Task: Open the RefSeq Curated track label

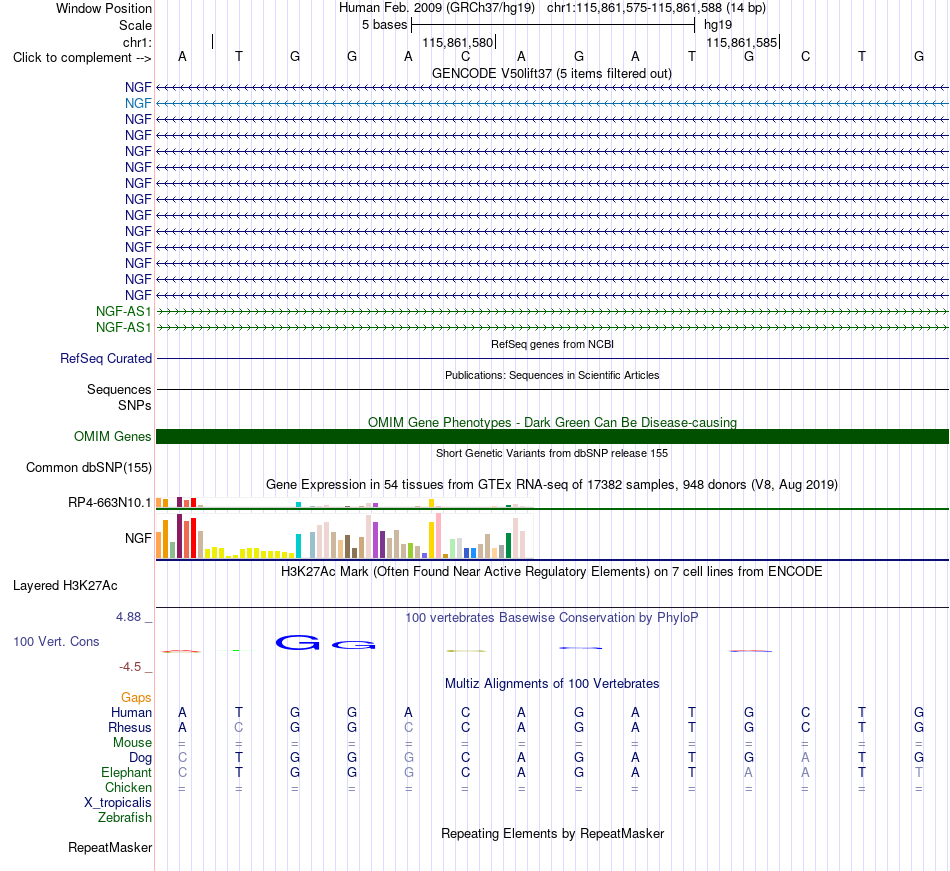Action: 106,359
